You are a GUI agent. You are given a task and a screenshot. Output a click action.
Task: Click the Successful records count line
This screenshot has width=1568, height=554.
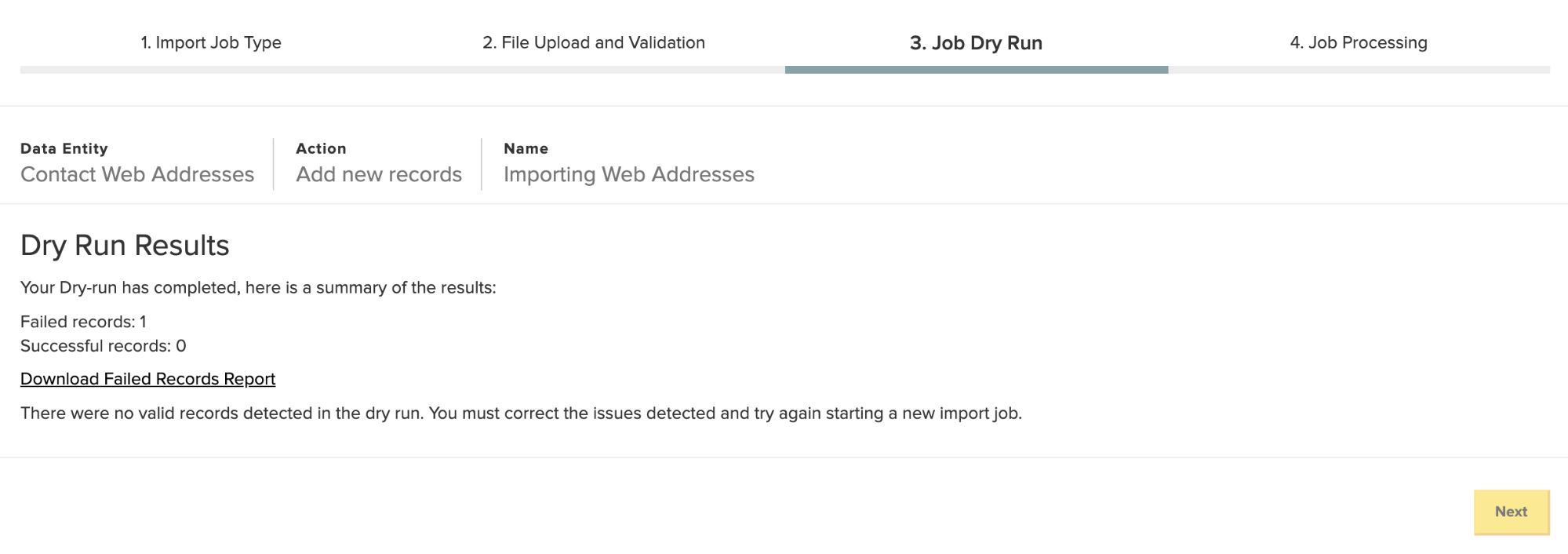(x=103, y=346)
